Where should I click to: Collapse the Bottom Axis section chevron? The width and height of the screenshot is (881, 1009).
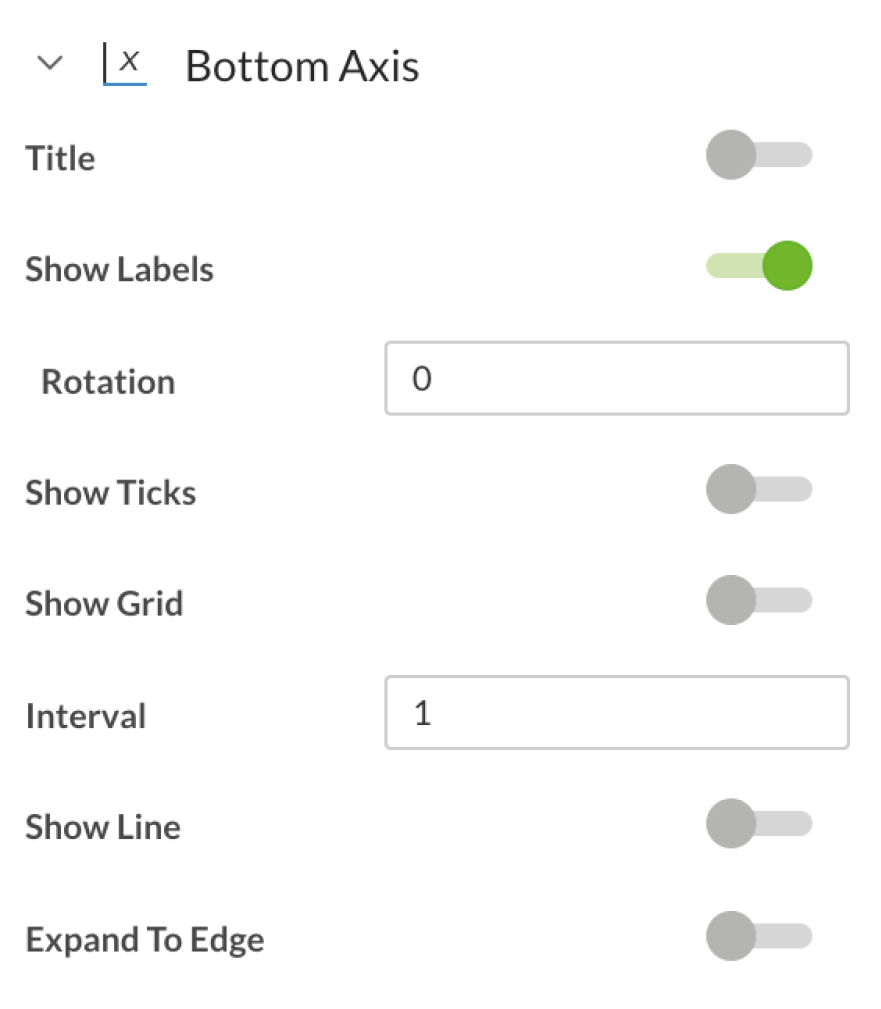coord(50,63)
